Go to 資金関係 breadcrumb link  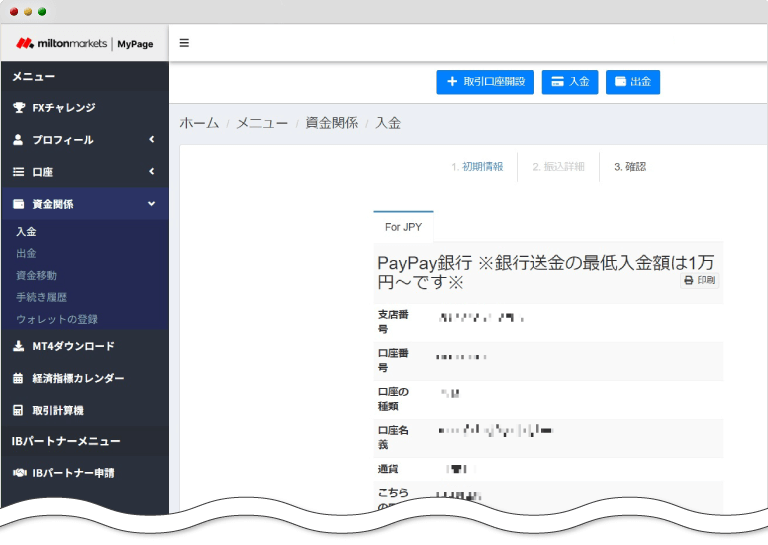pos(332,123)
